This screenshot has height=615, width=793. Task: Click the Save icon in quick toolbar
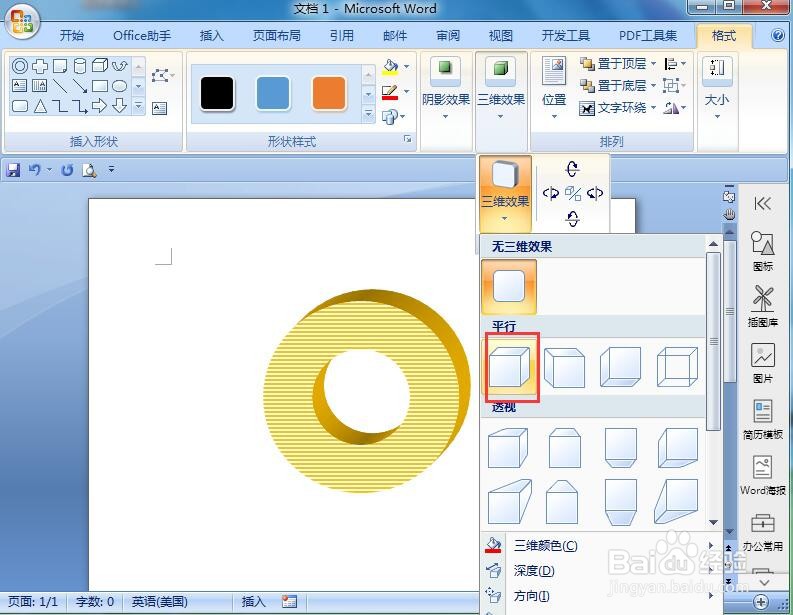13,170
